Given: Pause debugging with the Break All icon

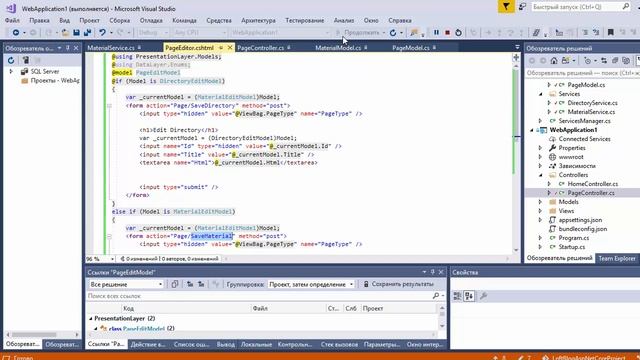Looking at the screenshot, I should tap(436, 32).
